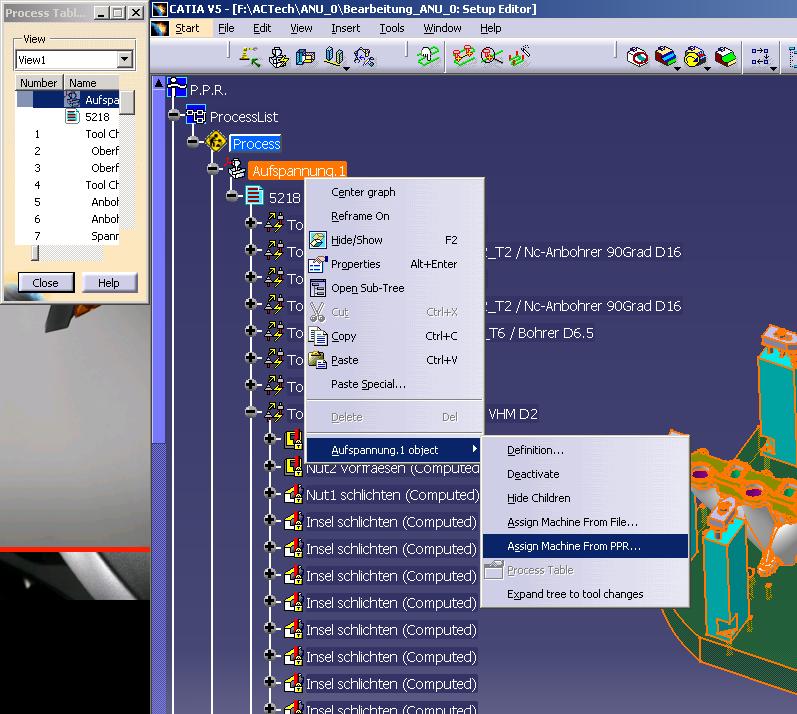
Task: Choose Definition... in submenu
Action: [585, 450]
